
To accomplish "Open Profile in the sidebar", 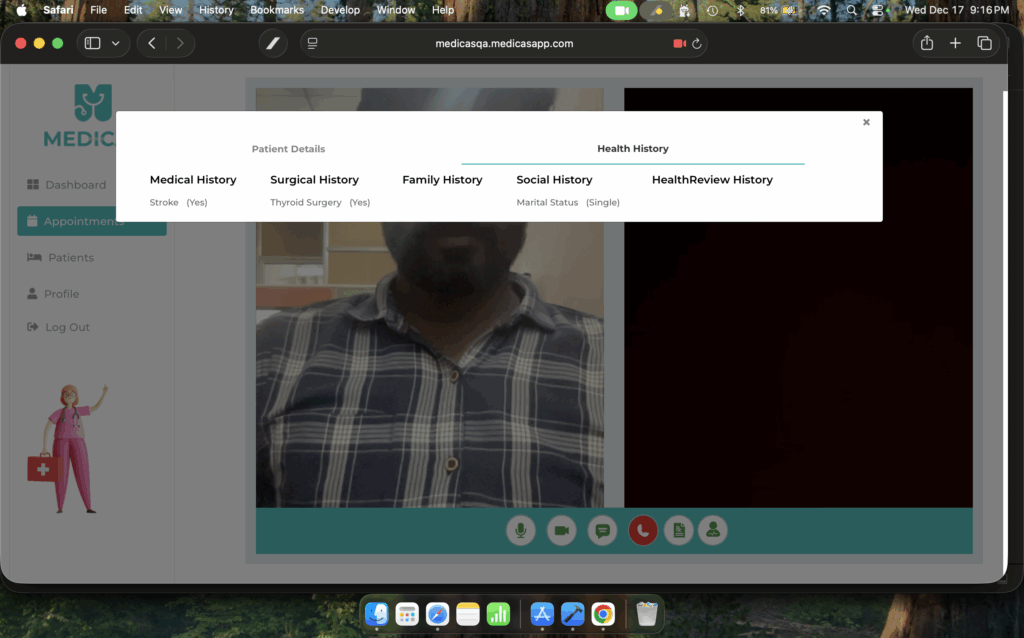I will 53,294.
